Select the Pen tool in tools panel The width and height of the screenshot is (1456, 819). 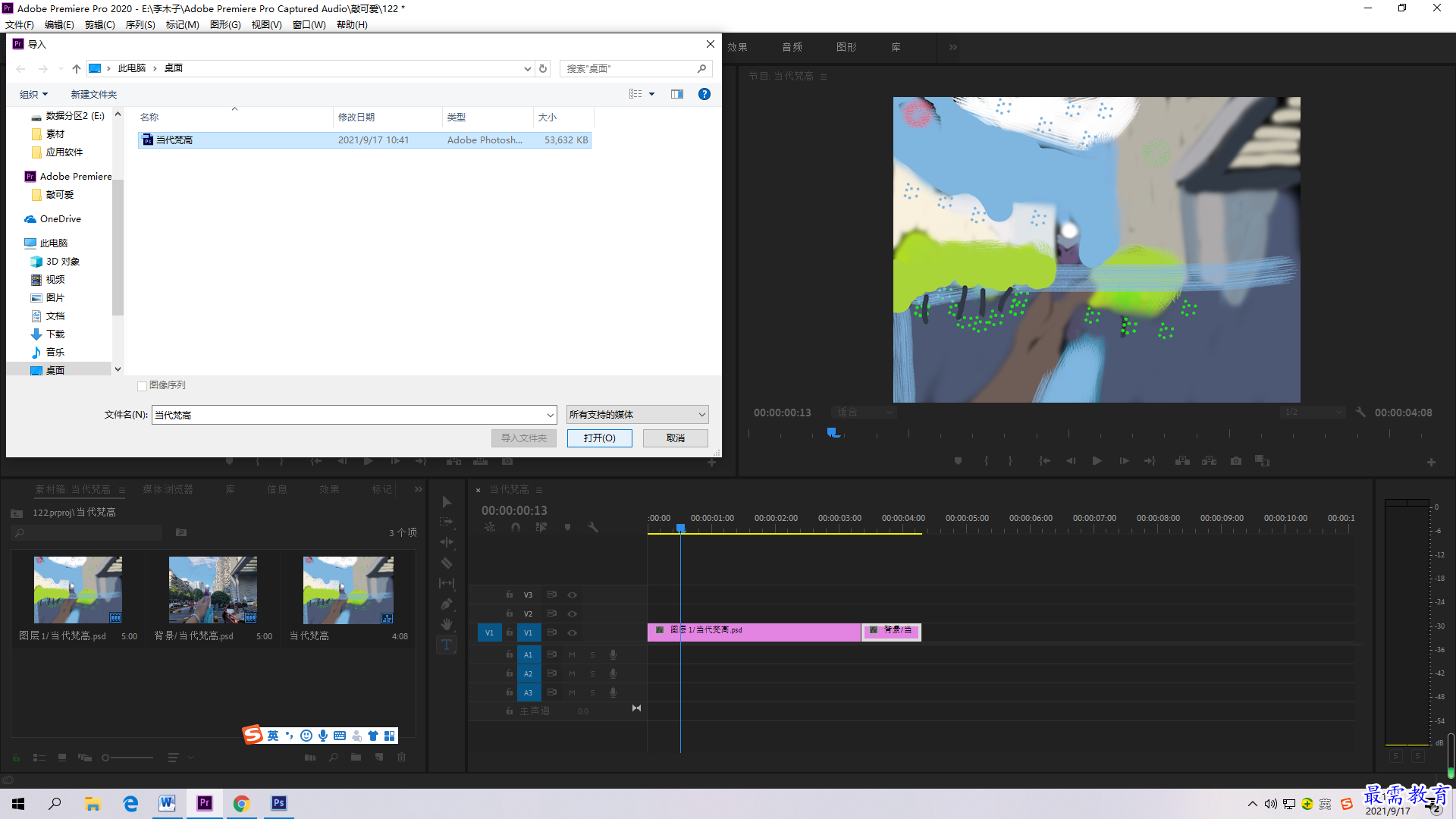(x=447, y=604)
